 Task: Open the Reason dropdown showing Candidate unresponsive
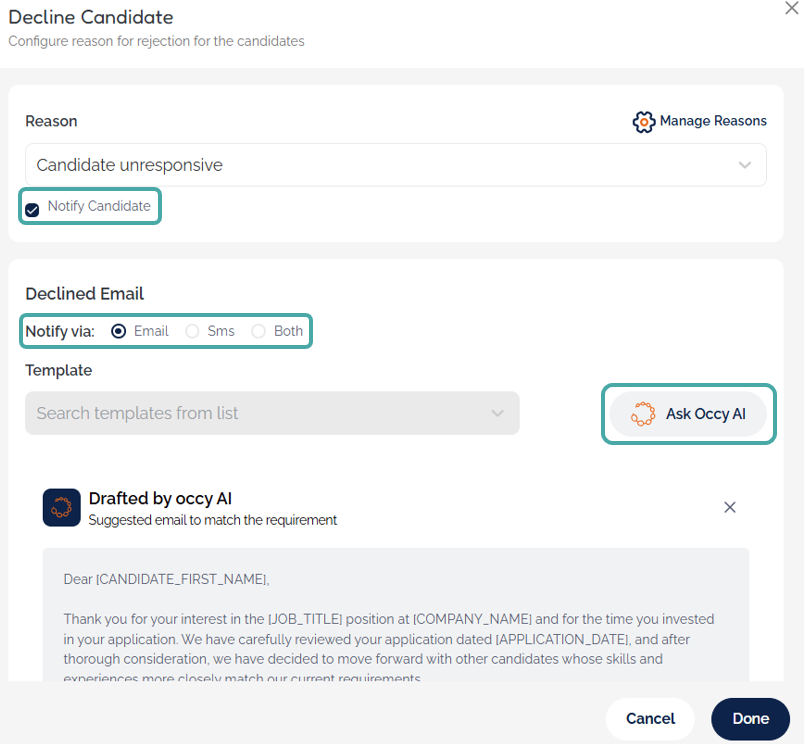click(x=380, y=165)
